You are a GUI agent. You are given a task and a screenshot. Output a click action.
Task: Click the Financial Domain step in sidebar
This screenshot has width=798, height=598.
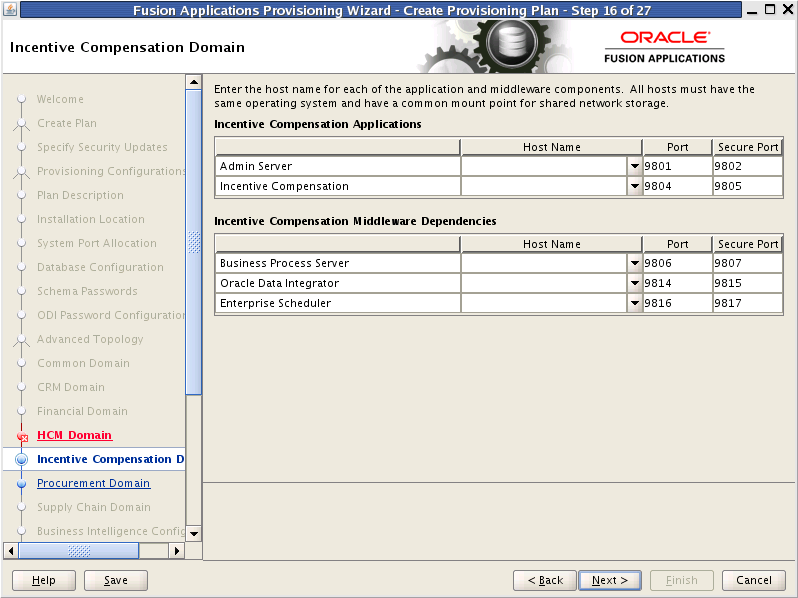point(82,411)
